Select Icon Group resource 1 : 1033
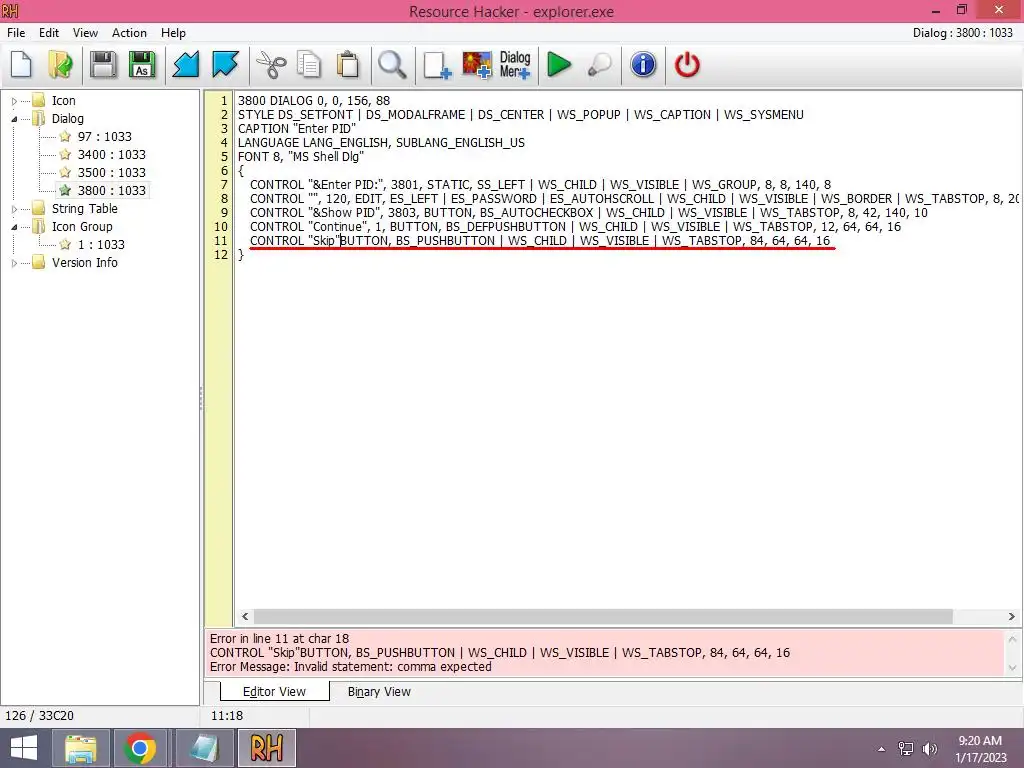Image resolution: width=1024 pixels, height=768 pixels. tap(101, 244)
